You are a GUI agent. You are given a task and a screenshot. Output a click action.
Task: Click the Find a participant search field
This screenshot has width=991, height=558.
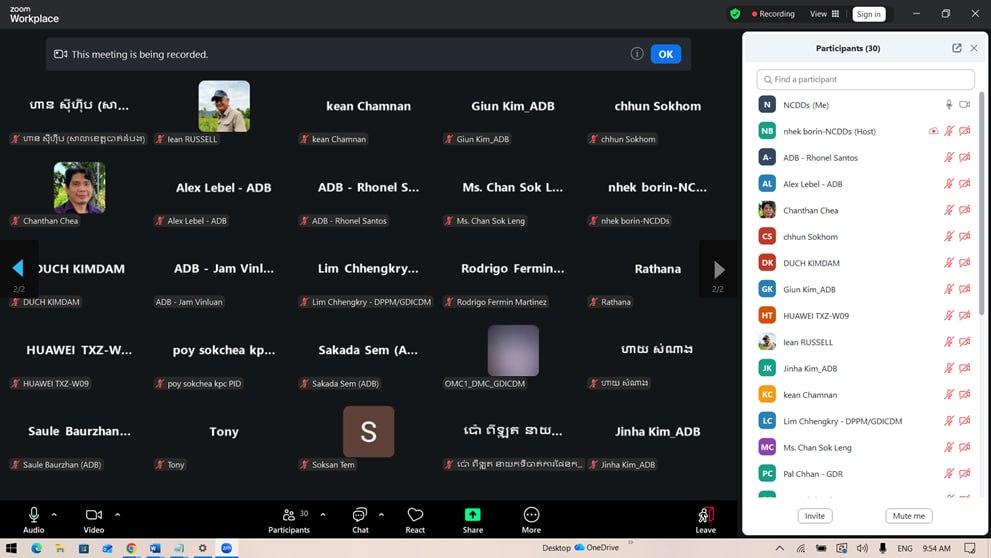(x=865, y=79)
